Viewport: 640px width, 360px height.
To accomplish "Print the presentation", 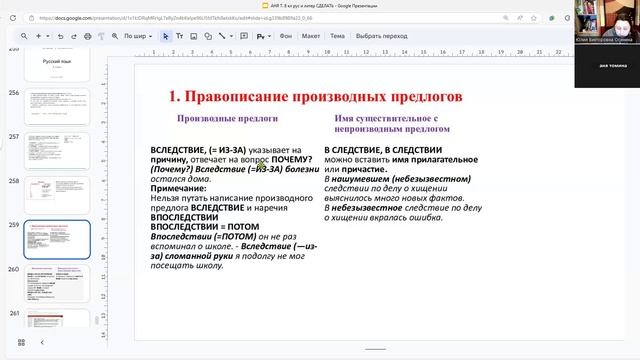I will [88, 36].
